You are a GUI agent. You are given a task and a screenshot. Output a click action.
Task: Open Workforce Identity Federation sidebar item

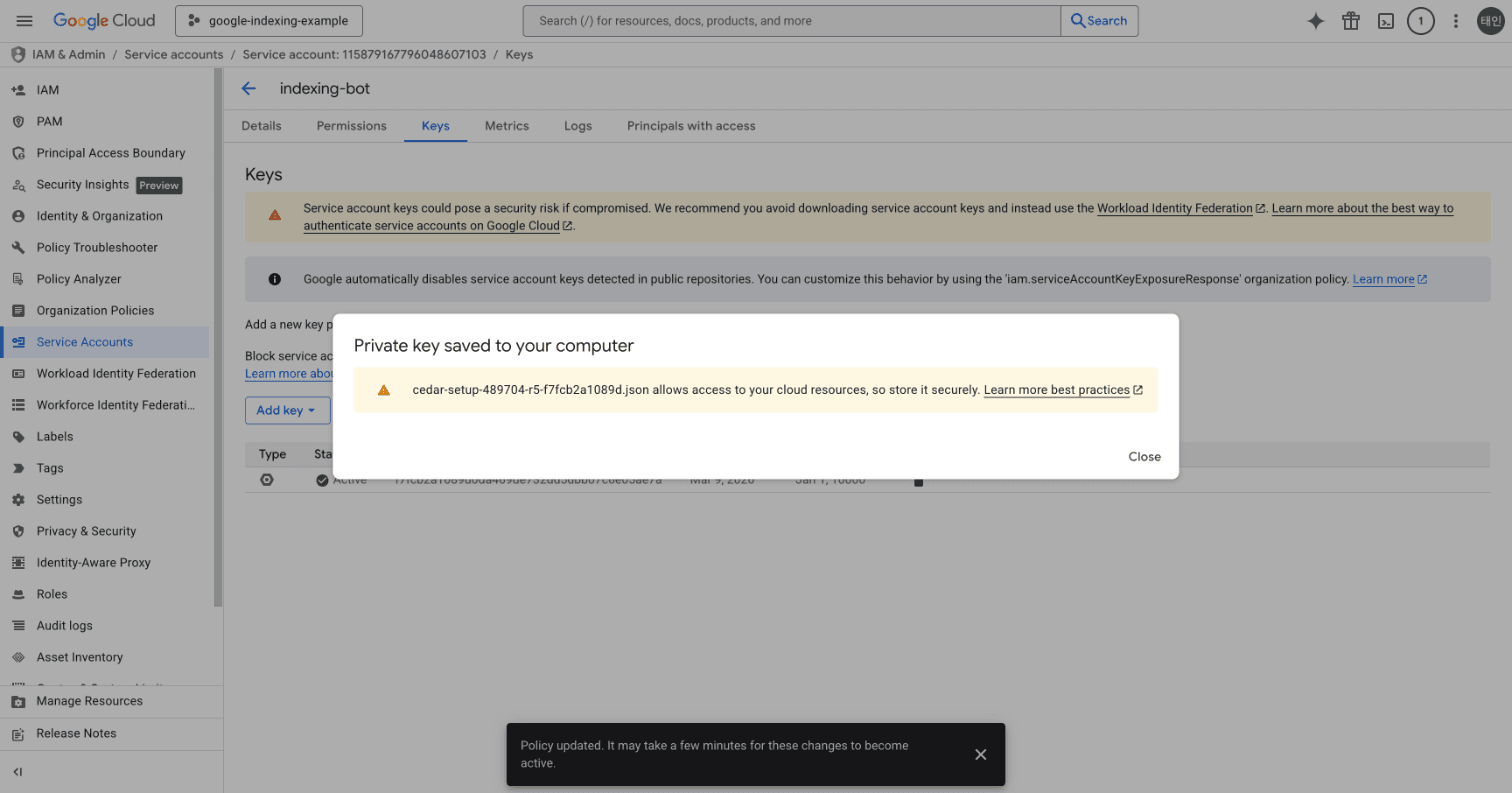[105, 405]
